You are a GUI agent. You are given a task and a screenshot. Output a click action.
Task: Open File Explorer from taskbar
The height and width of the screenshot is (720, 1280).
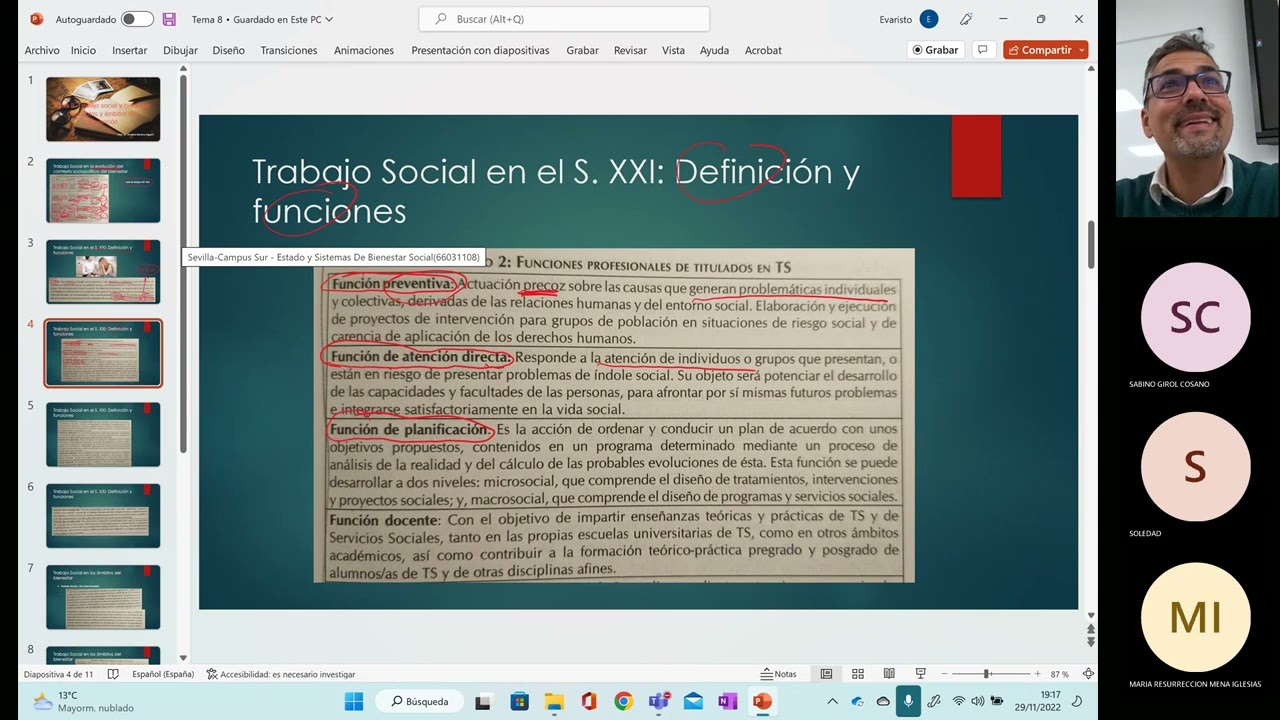[554, 701]
